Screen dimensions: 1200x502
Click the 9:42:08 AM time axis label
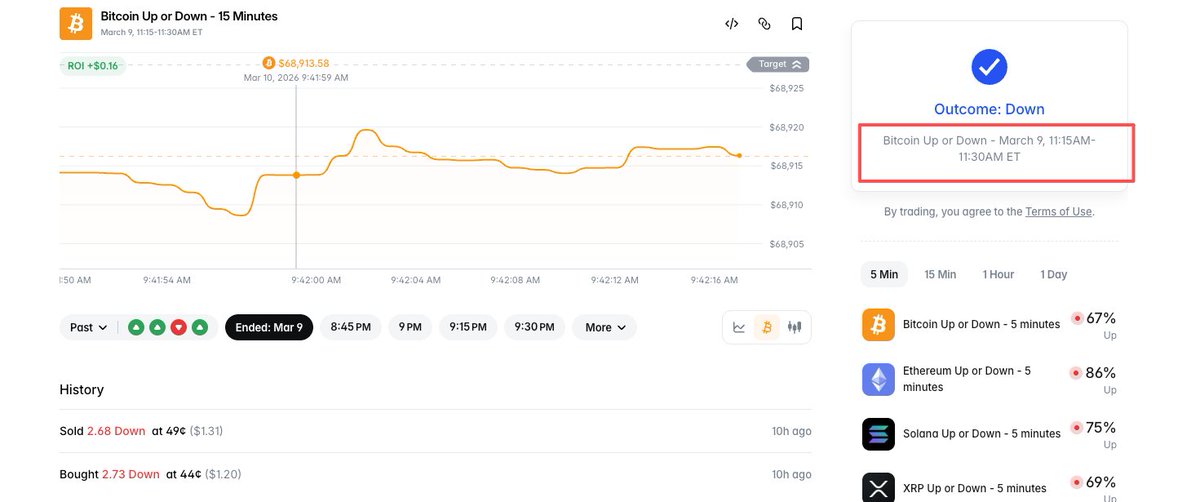pos(515,280)
